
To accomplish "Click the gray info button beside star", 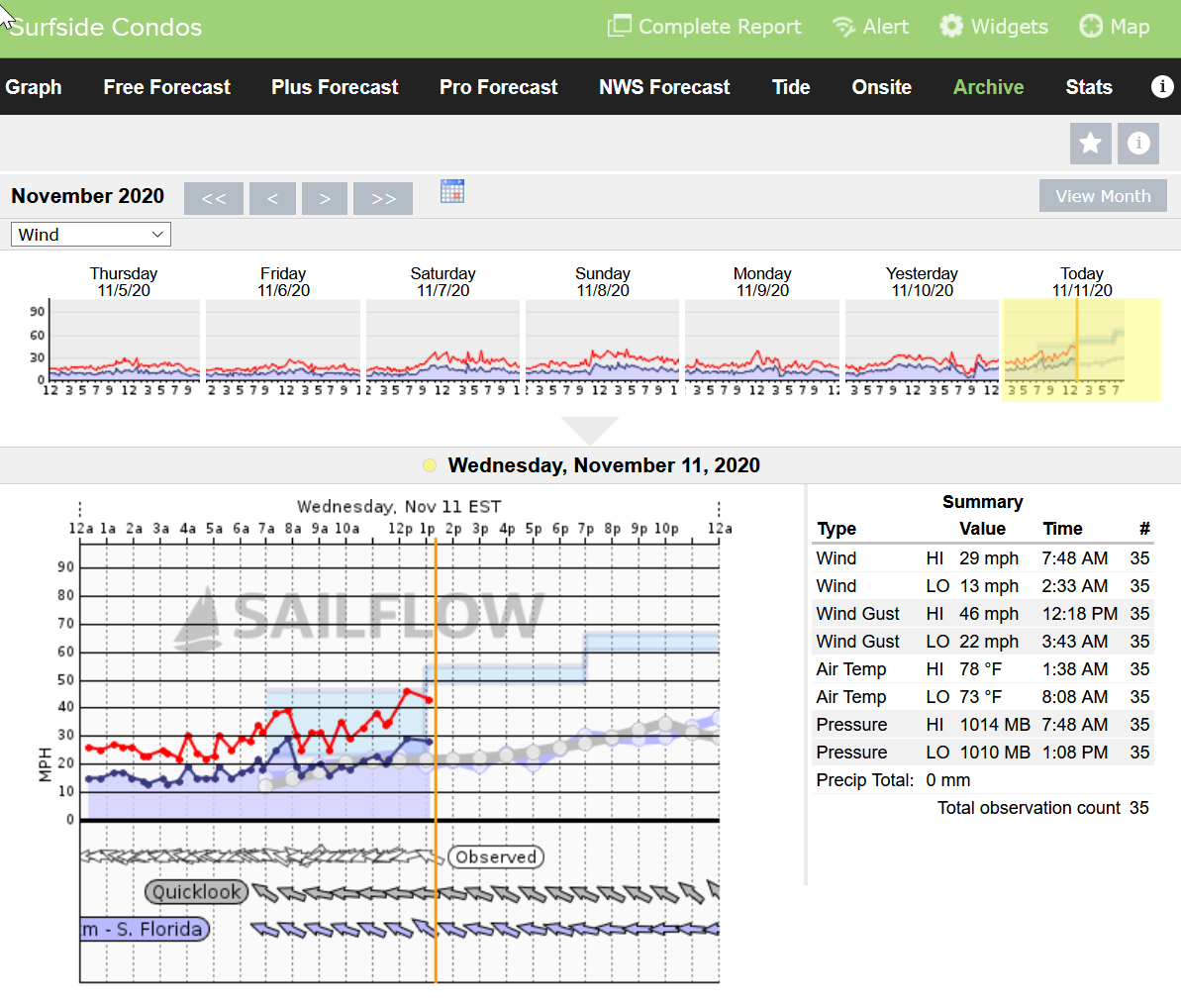I will [1138, 143].
